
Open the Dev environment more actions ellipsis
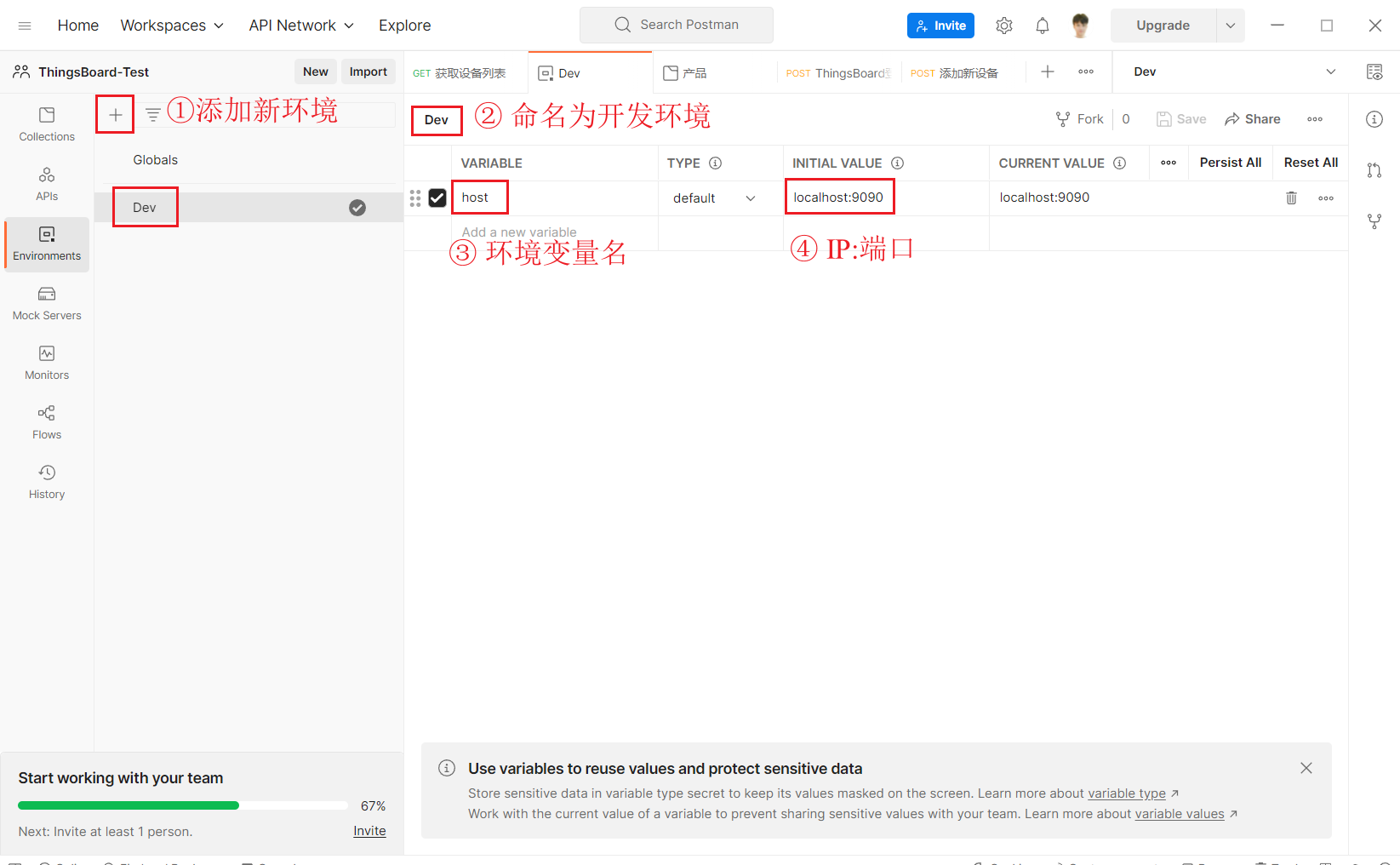[x=1315, y=119]
